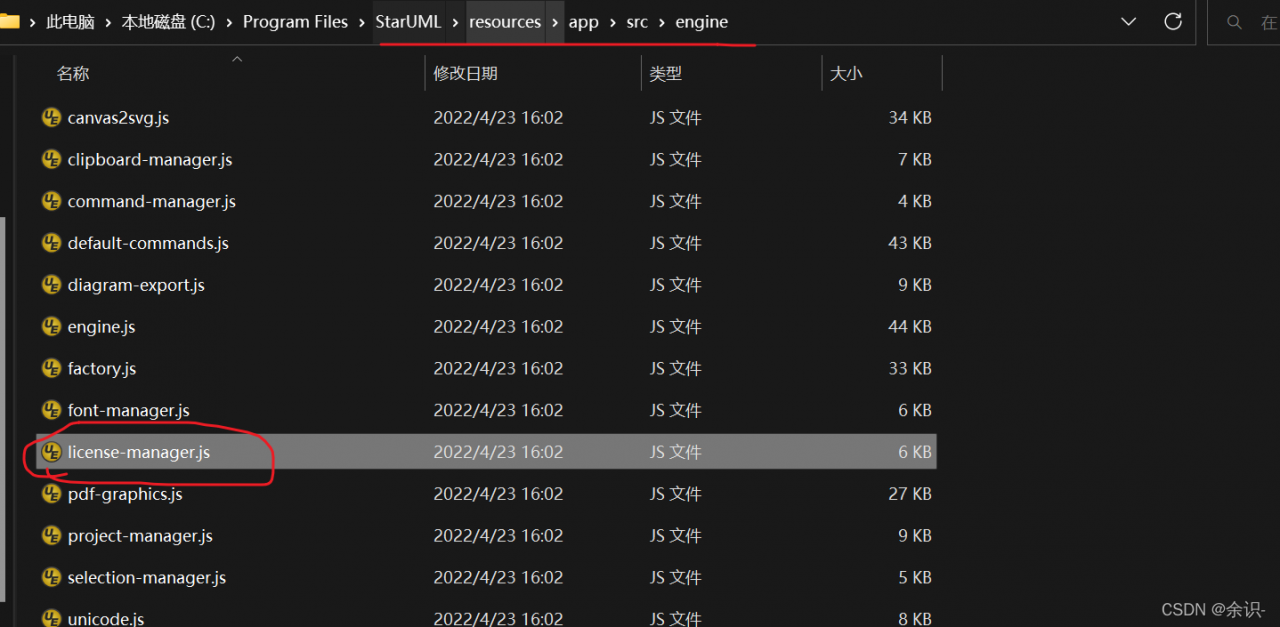Click the project-manager.js file icon
This screenshot has height=627, width=1280.
point(52,536)
